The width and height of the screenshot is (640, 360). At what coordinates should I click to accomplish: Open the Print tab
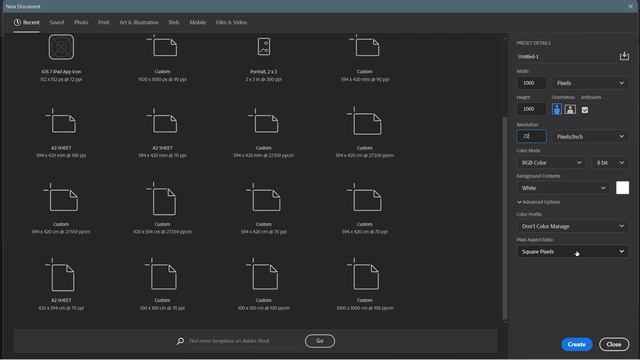click(104, 22)
